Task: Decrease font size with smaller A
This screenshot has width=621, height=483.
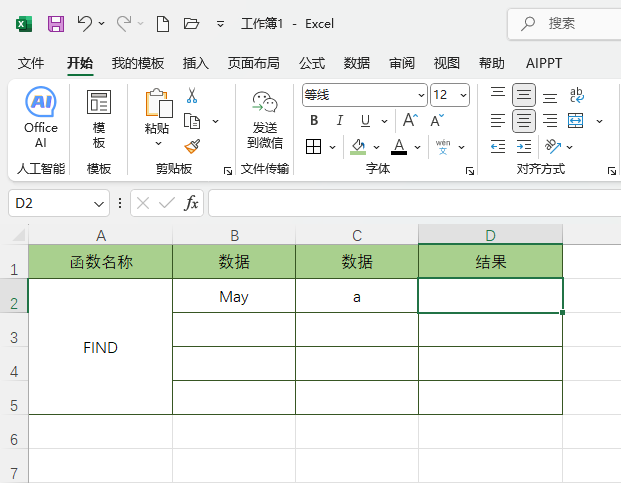Action: coord(437,120)
